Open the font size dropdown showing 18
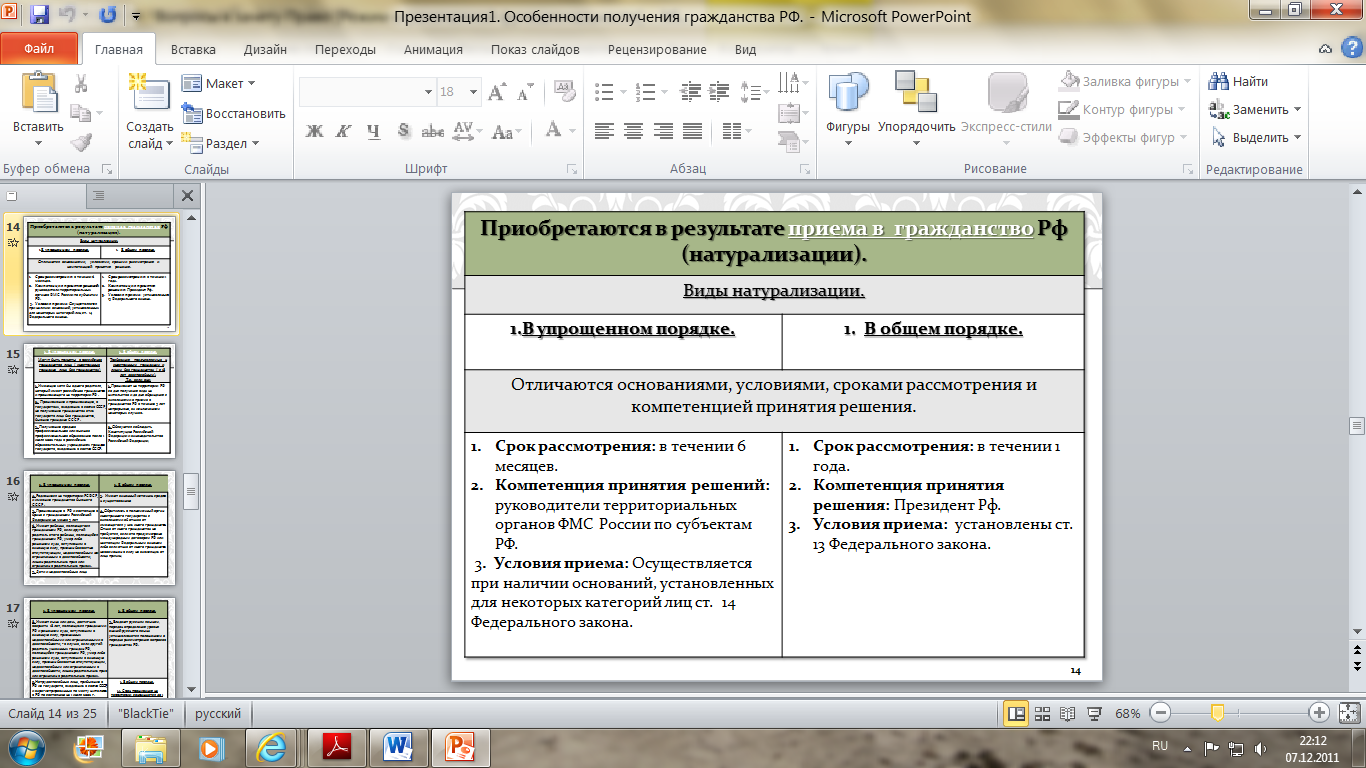This screenshot has width=1366, height=768. point(475,92)
